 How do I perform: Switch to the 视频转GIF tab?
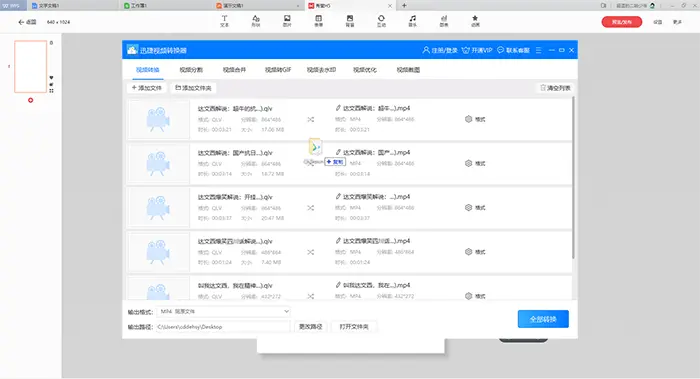(278, 70)
